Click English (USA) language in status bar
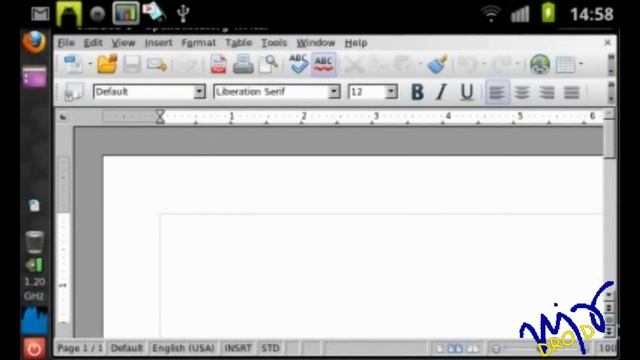The width and height of the screenshot is (640, 360). tap(183, 348)
